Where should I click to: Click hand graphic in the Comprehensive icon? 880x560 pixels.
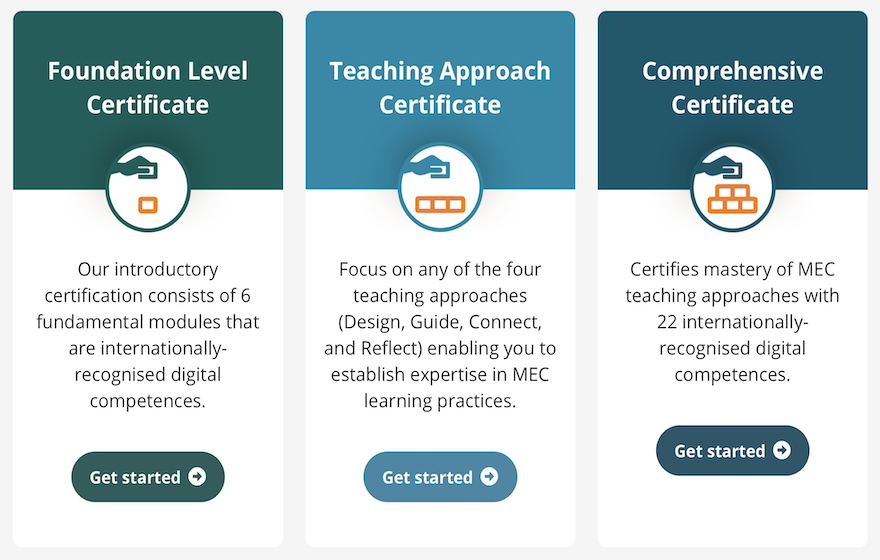pyautogui.click(x=719, y=167)
